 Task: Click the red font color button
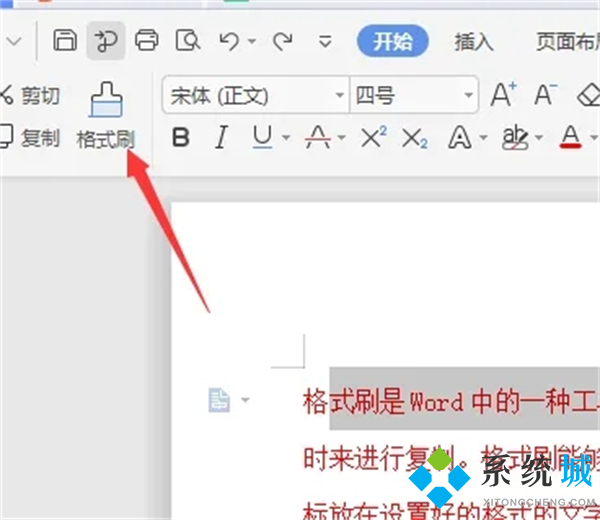571,138
